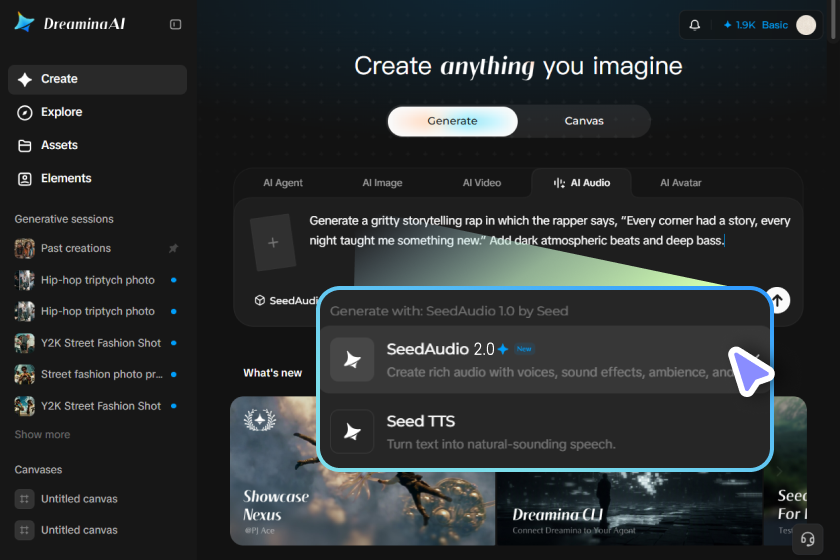Select the AI Audio tab

582,183
